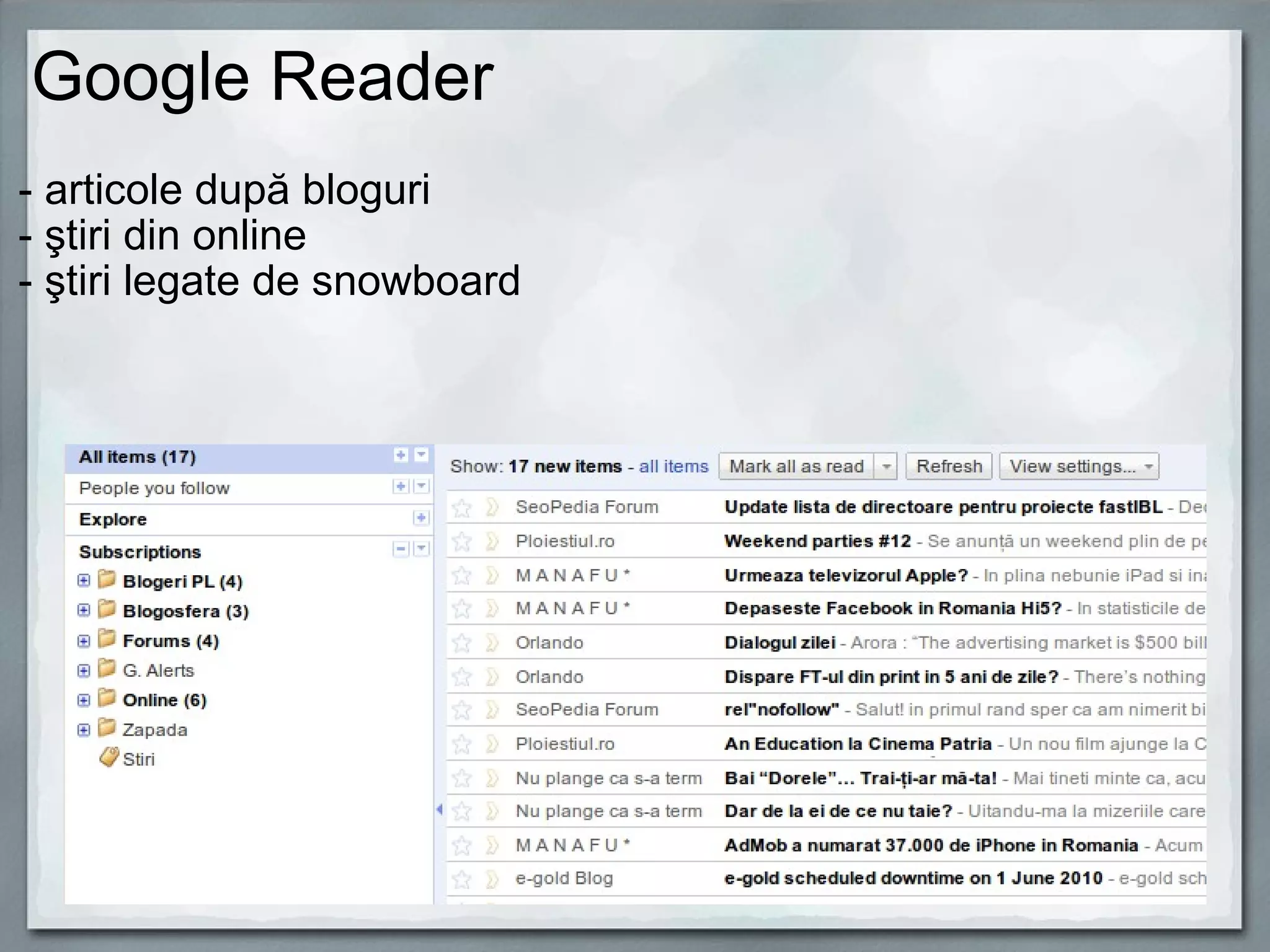Star the Bai Dorele item

click(461, 778)
